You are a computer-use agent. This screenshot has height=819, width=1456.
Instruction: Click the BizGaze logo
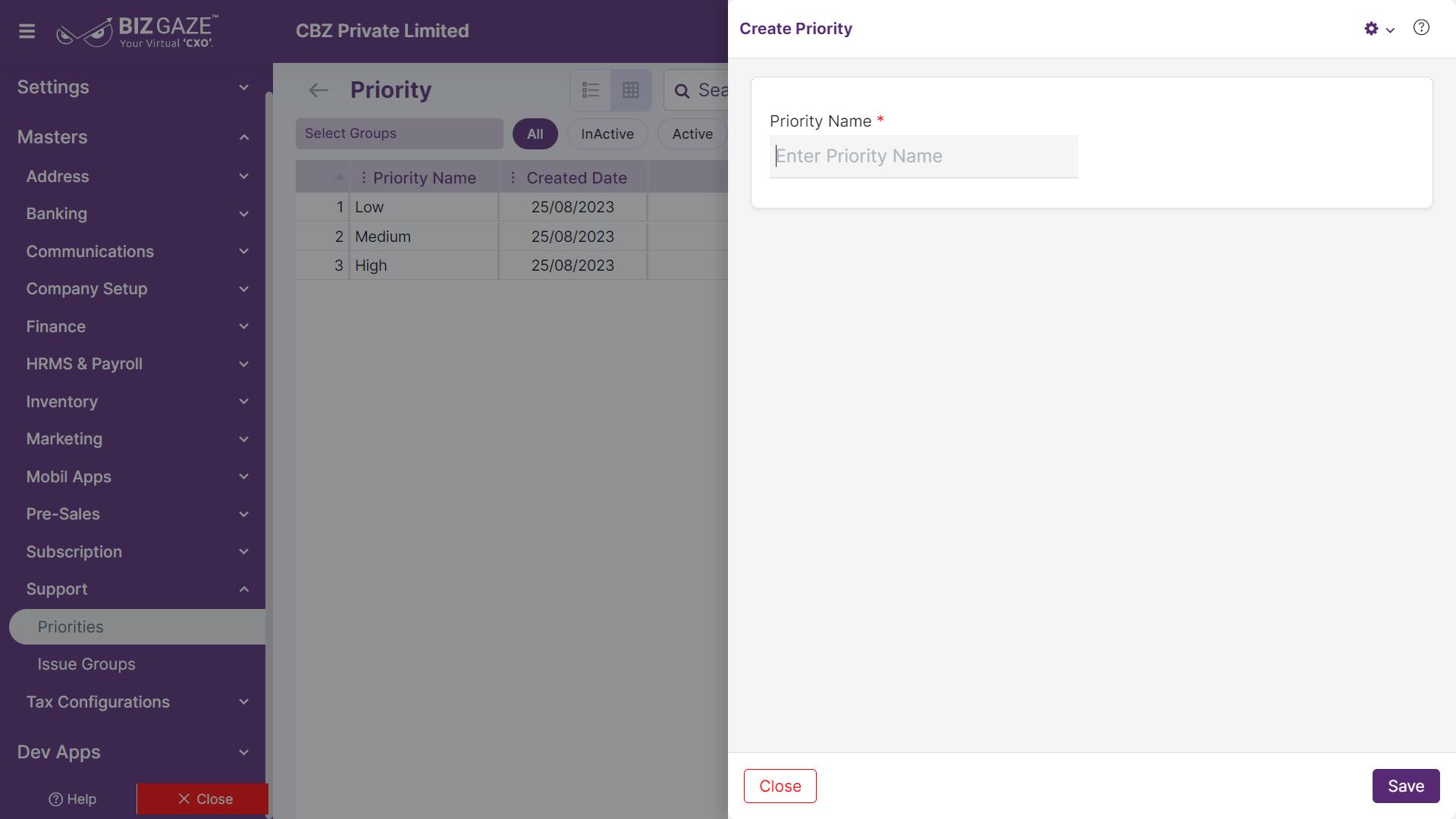pyautogui.click(x=137, y=31)
